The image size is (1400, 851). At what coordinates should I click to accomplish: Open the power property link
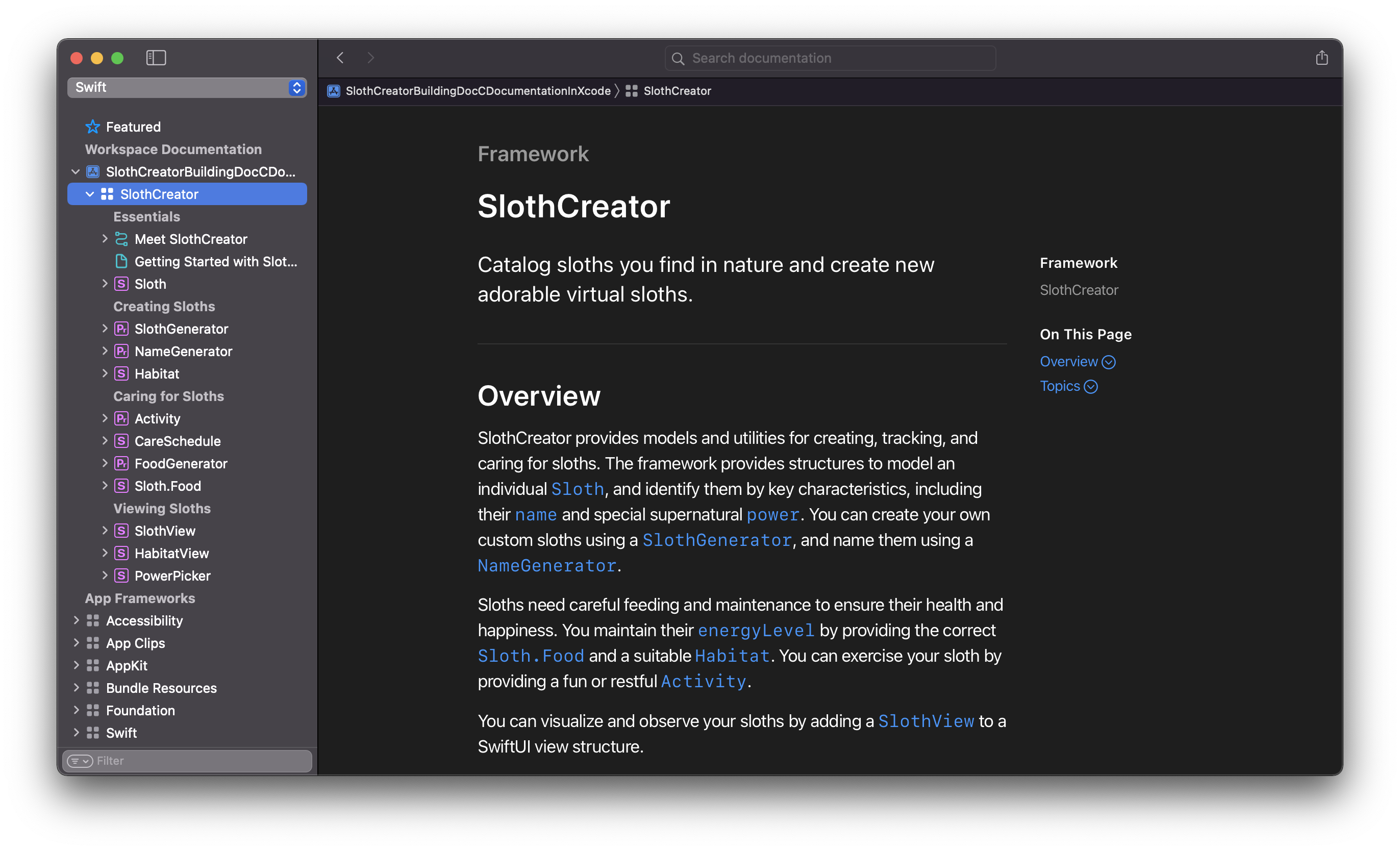(773, 515)
